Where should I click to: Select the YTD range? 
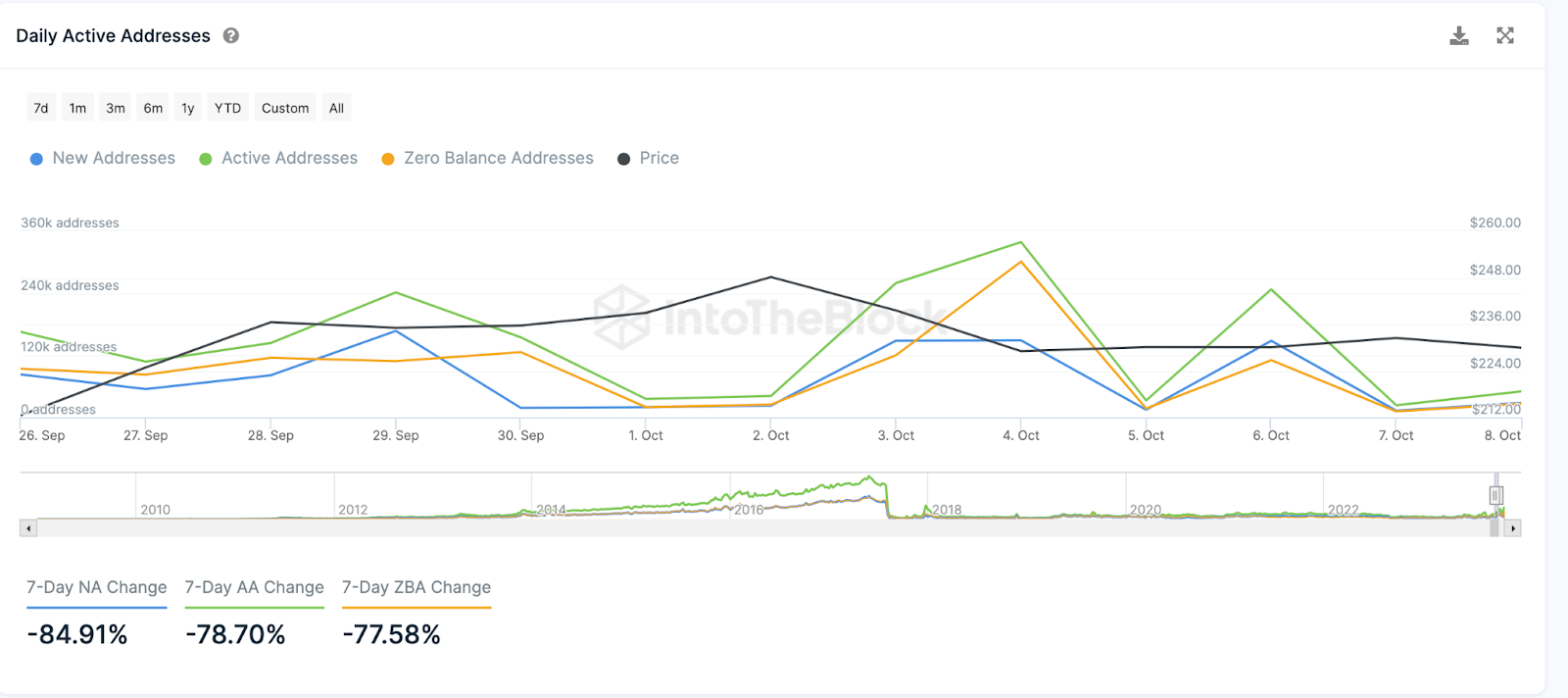[228, 108]
